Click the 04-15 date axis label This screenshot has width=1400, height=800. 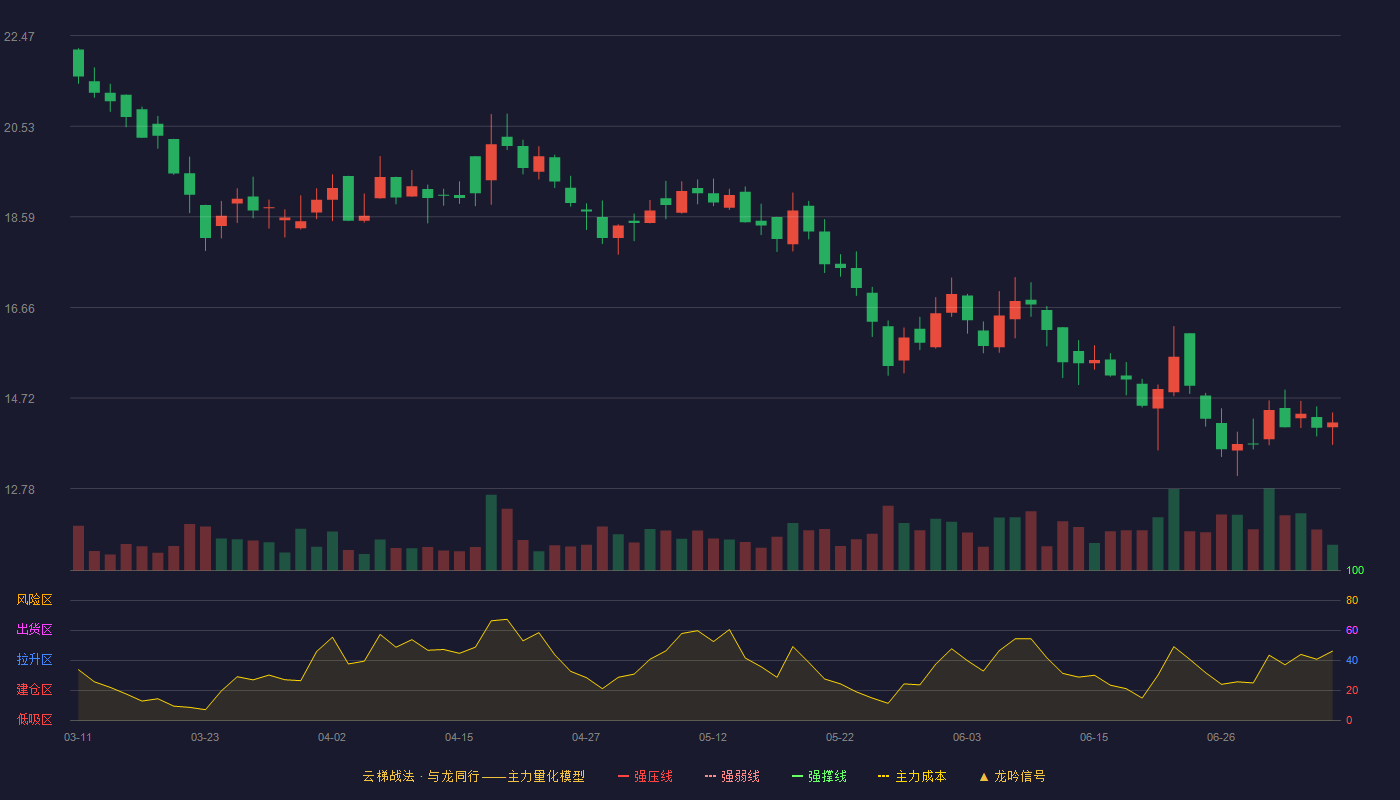point(459,737)
